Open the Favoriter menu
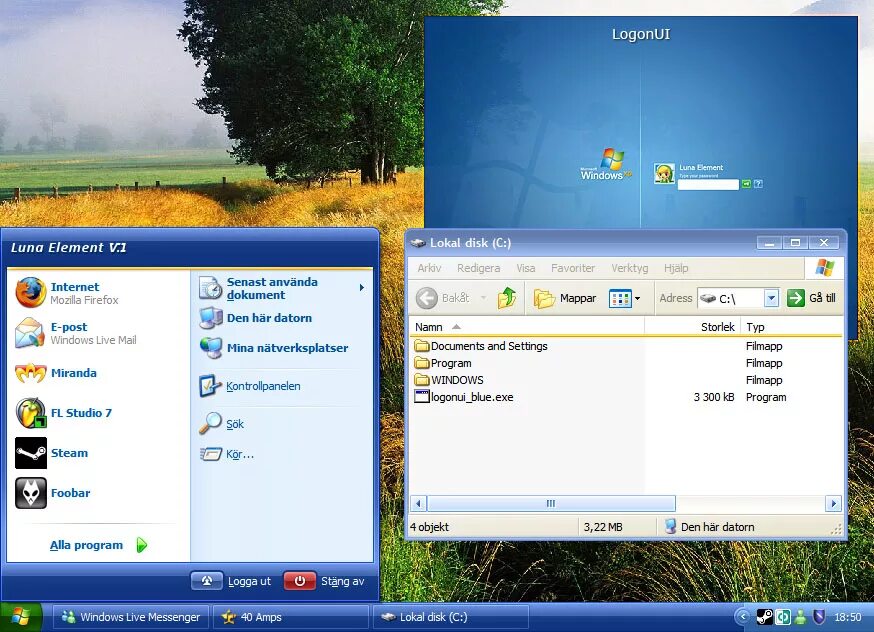 573,268
